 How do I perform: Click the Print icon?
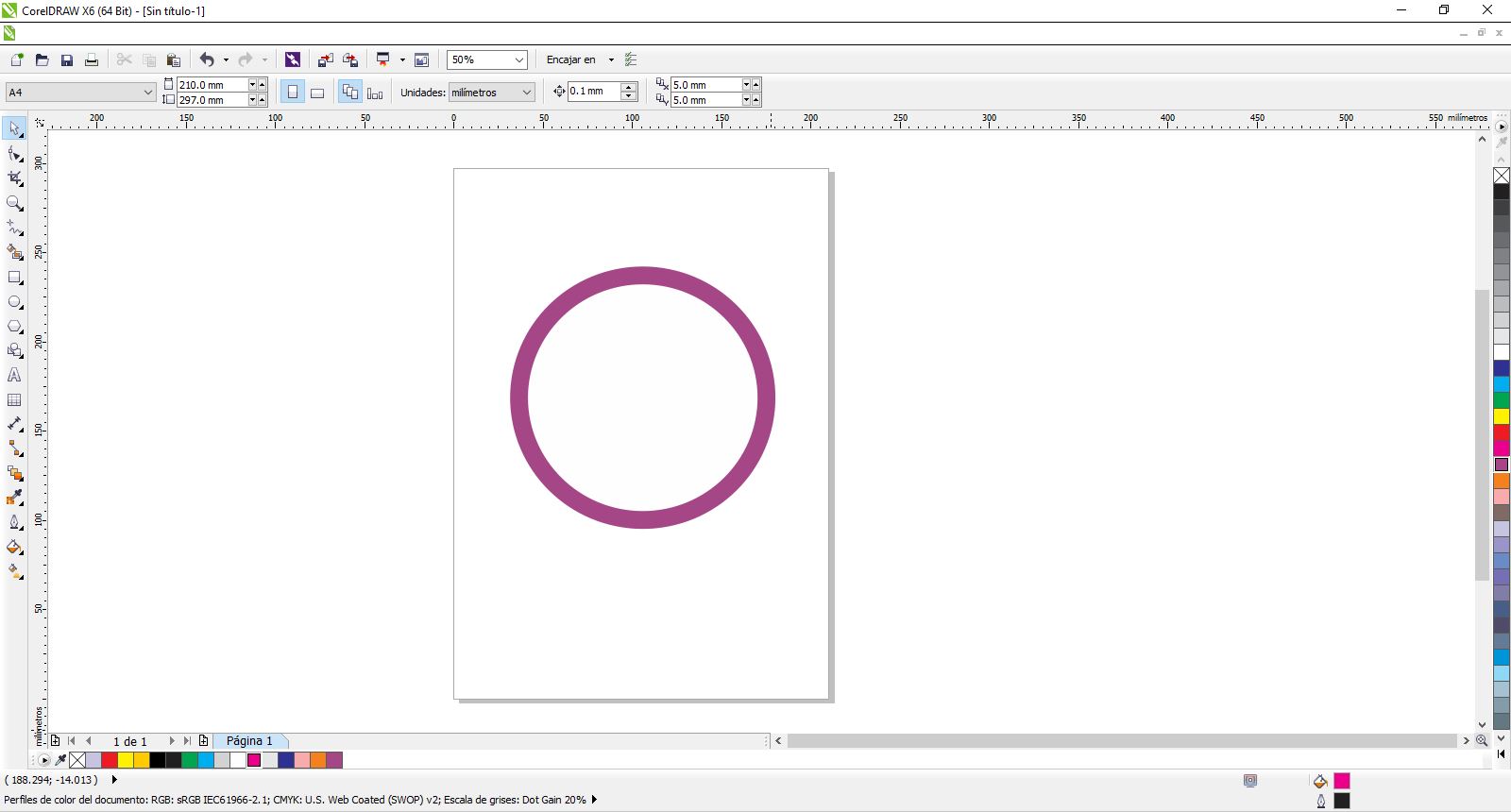pyautogui.click(x=92, y=60)
